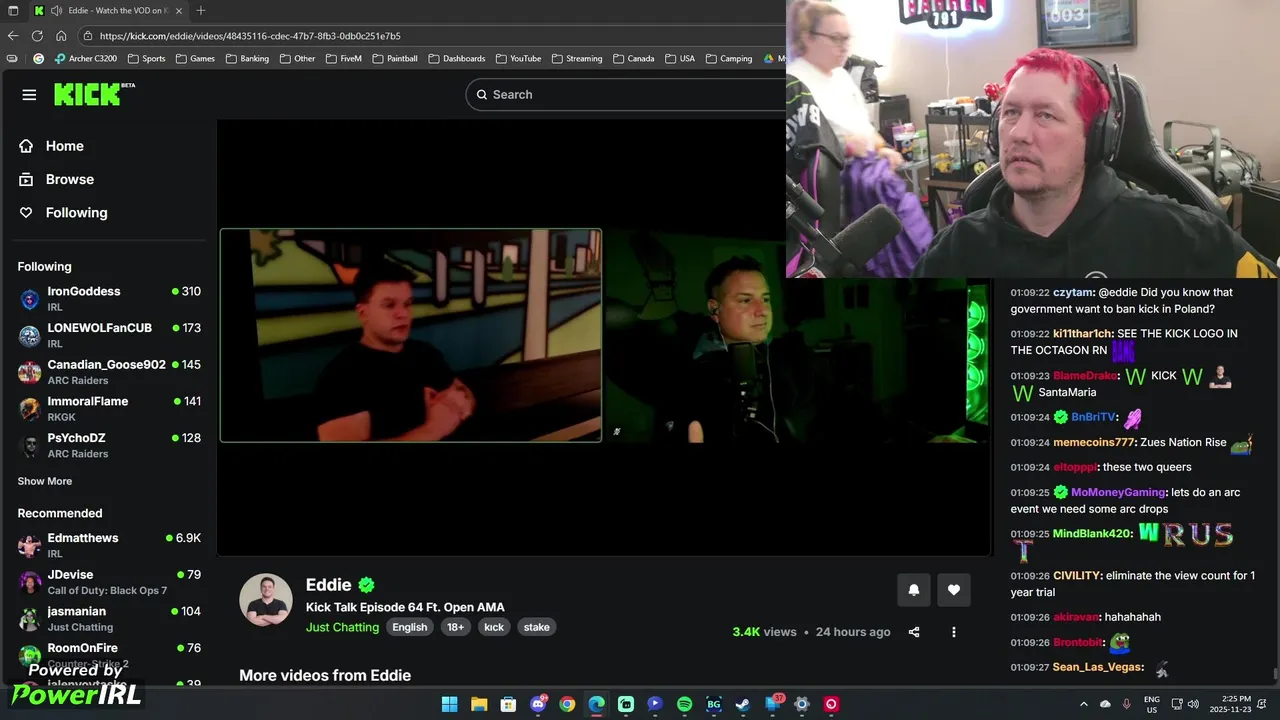Open Microsoft Store from taskbar
Screen dimensions: 1280x720
tap(508, 704)
